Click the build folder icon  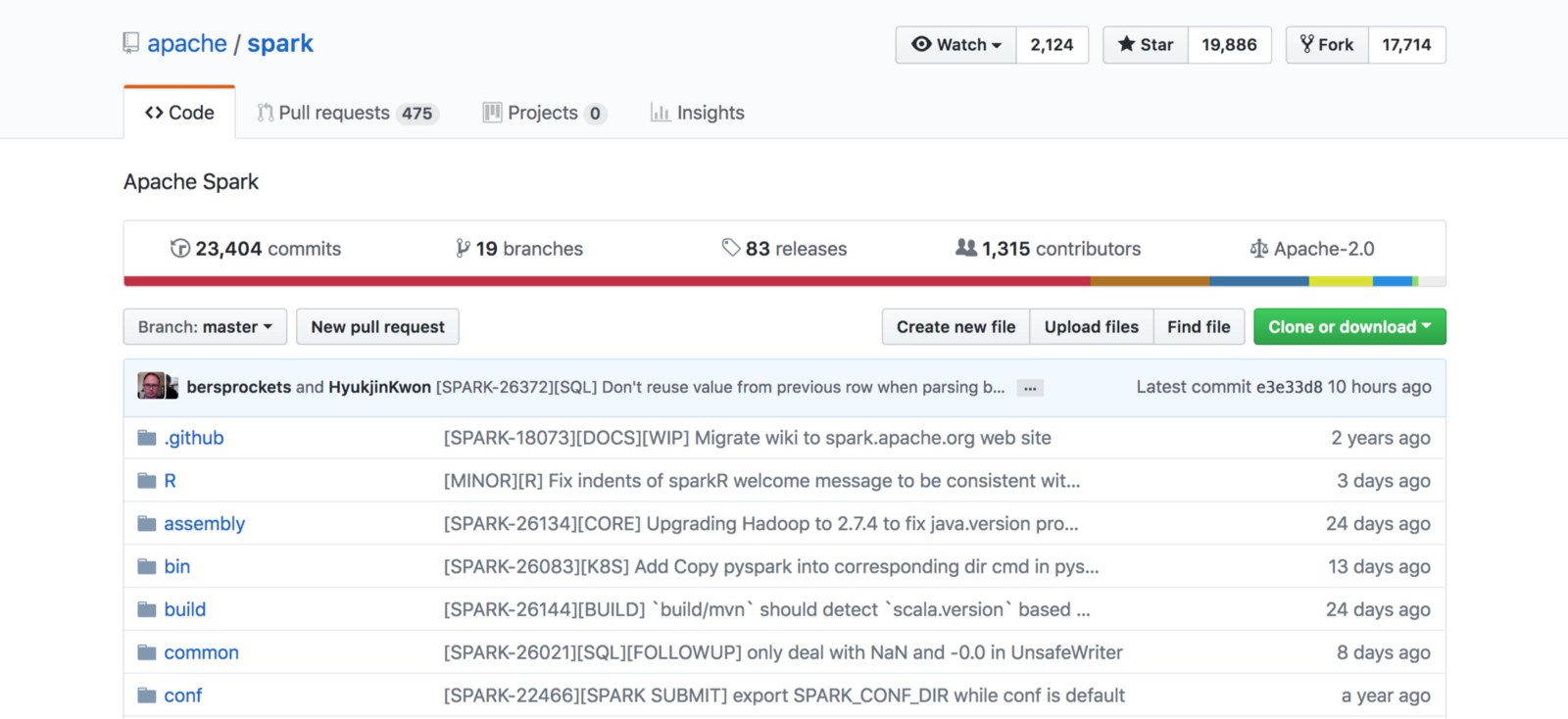tap(147, 609)
